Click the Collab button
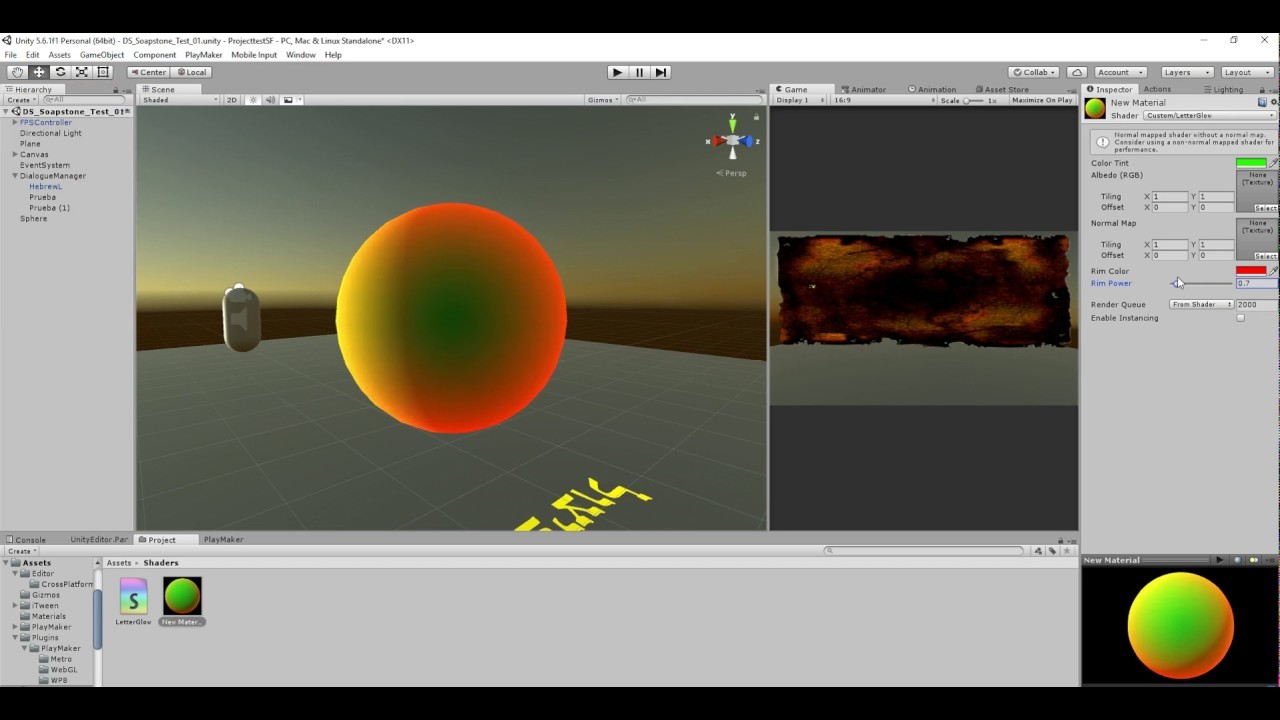 pyautogui.click(x=1034, y=72)
